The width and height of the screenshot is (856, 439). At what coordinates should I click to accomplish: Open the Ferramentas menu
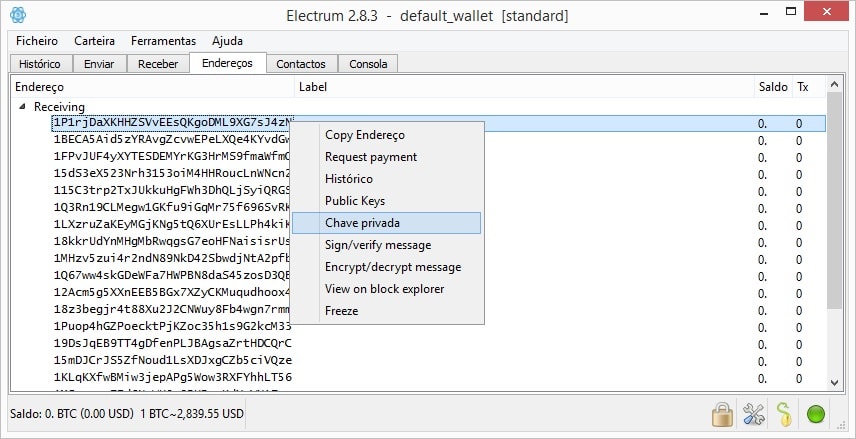coord(163,41)
